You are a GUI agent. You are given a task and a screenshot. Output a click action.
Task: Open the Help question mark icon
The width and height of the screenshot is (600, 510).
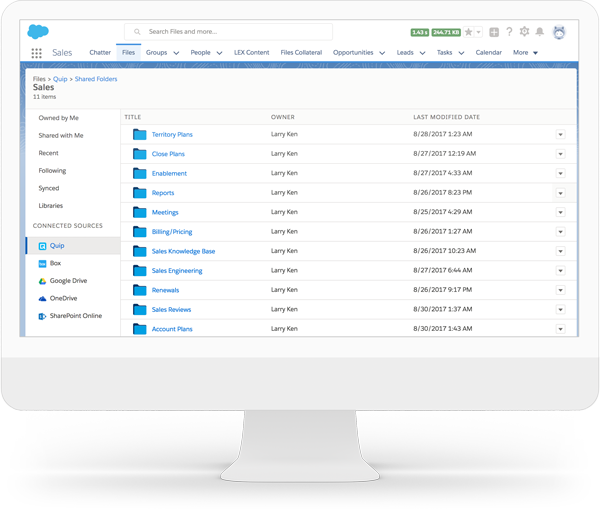(x=509, y=32)
